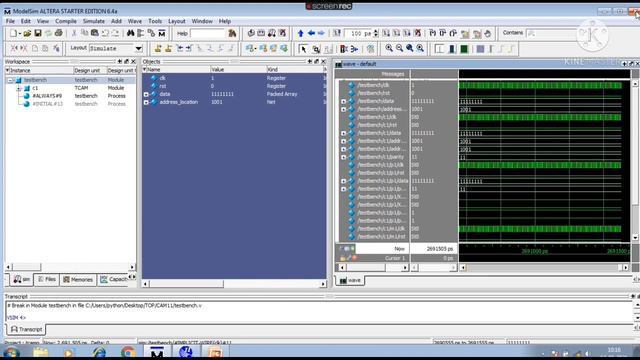Click the Restart simulation icon

click(x=337, y=33)
